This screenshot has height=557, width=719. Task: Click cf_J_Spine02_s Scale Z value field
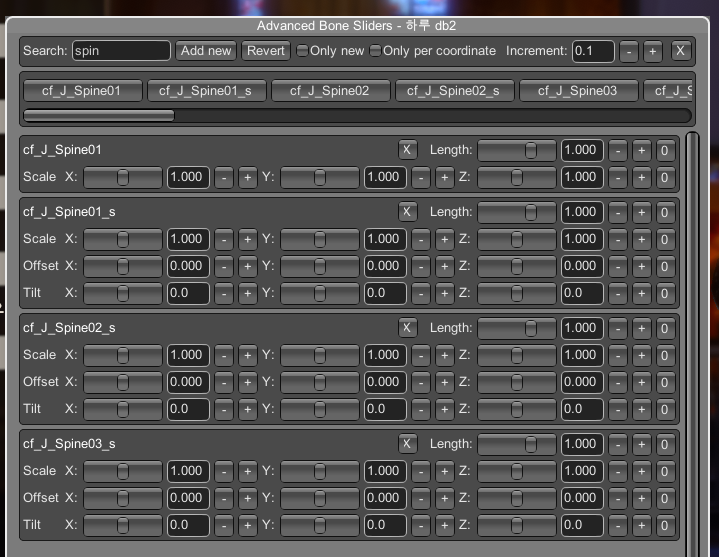582,355
